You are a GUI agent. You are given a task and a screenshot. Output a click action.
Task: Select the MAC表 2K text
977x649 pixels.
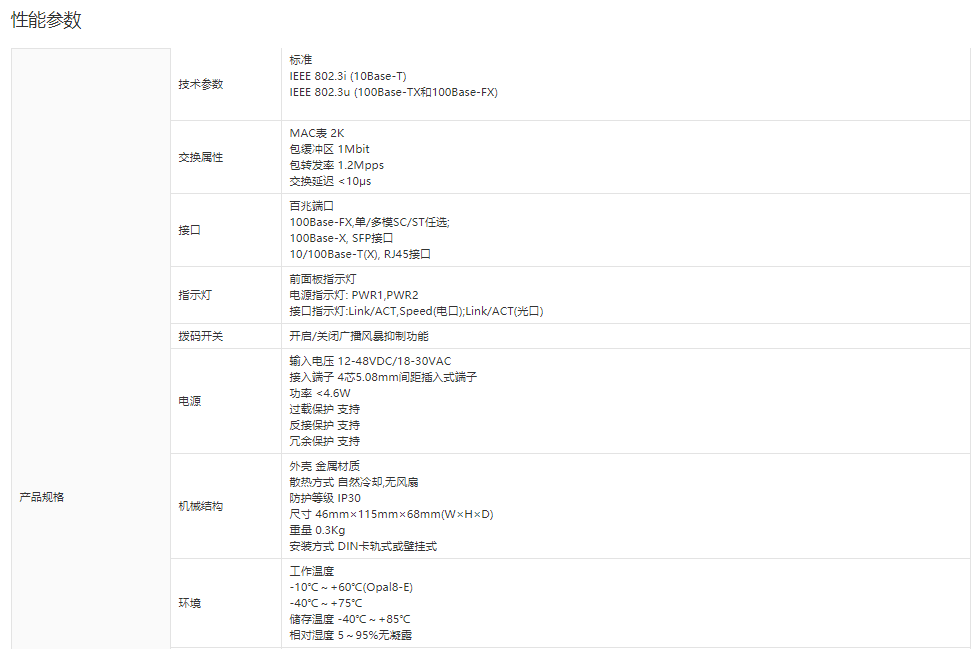pos(317,133)
